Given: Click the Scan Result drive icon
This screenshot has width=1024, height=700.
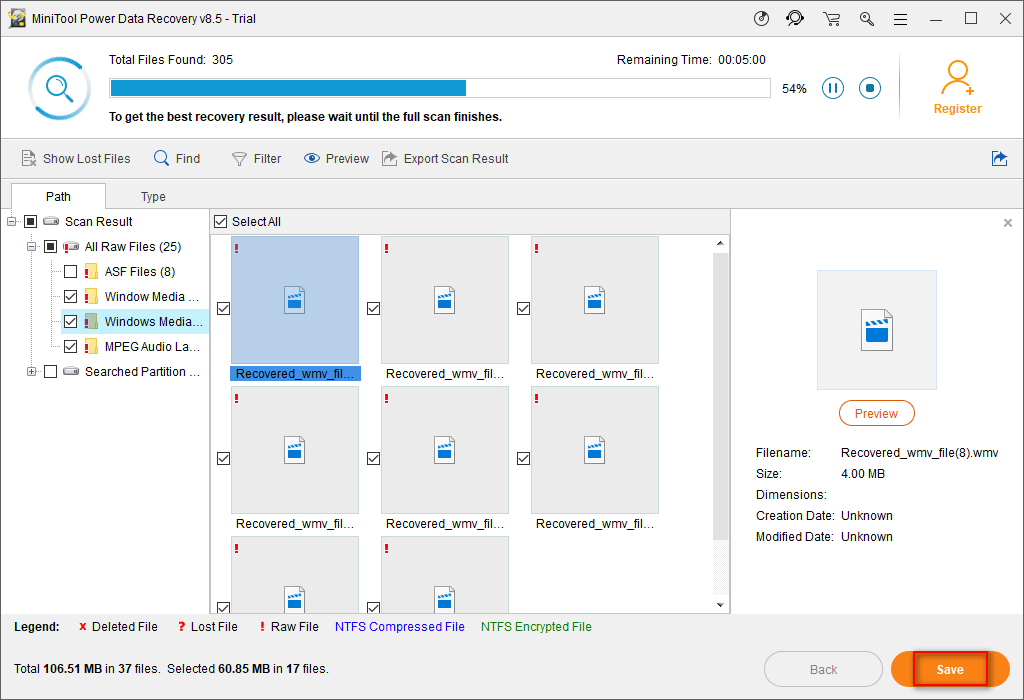Looking at the screenshot, I should point(51,221).
